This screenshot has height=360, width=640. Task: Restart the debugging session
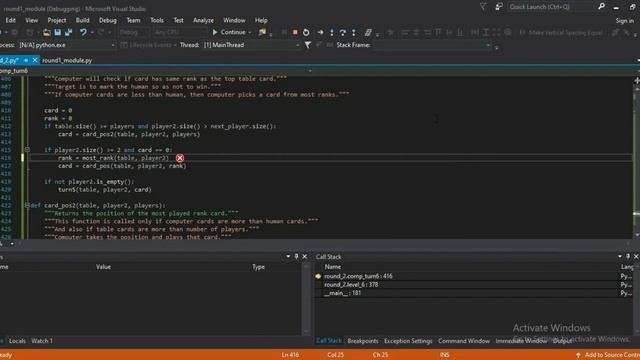[306, 32]
